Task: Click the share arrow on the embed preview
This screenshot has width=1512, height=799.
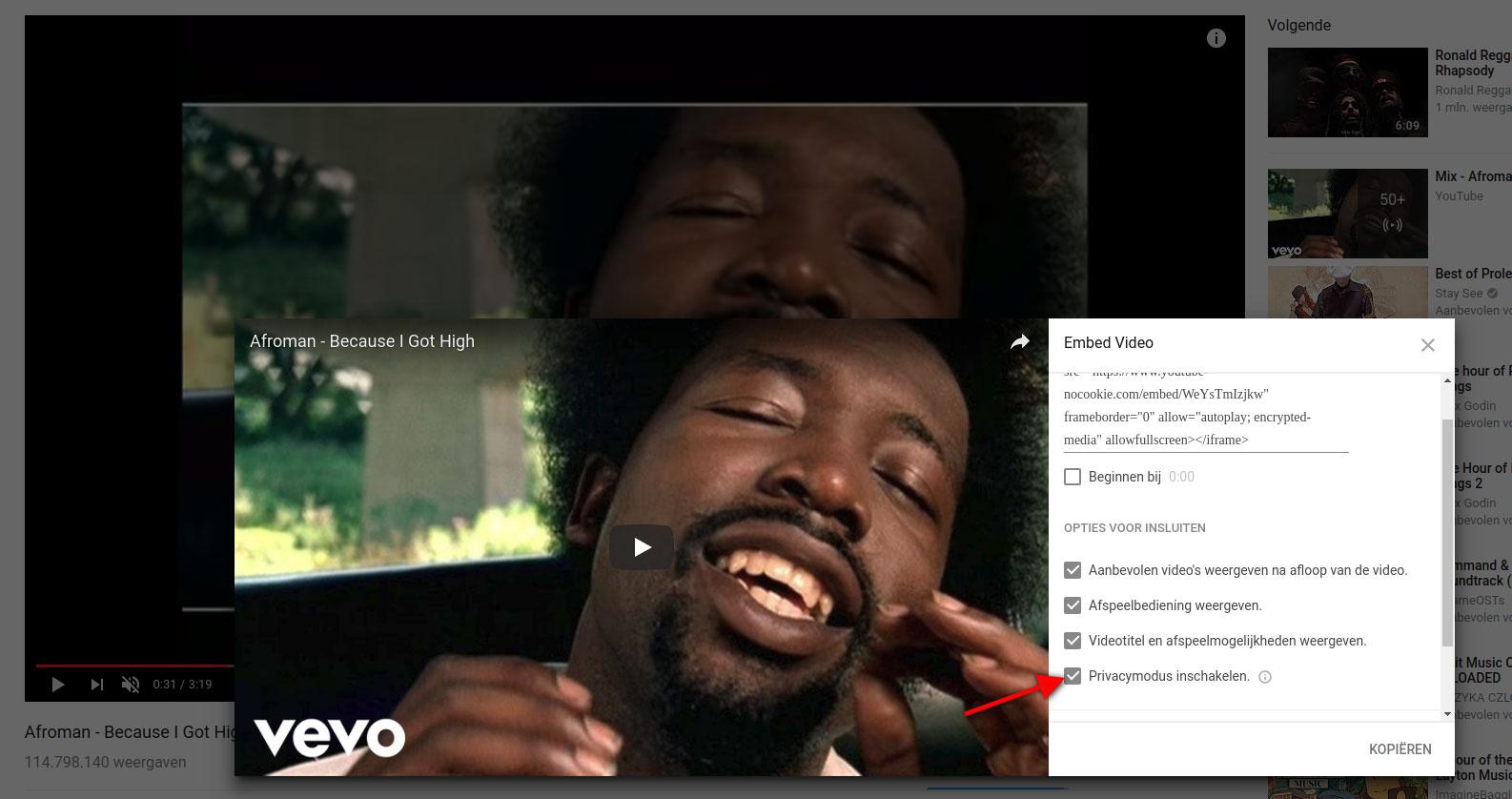Action: (x=1020, y=342)
